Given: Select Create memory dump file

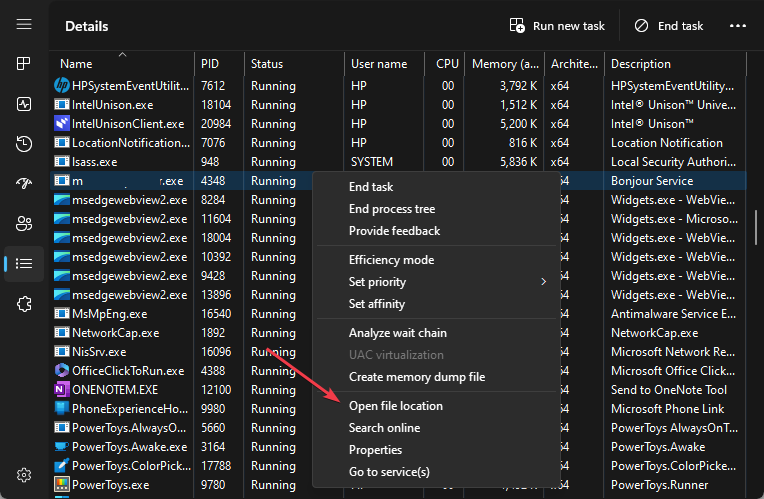Looking at the screenshot, I should coord(437,377).
